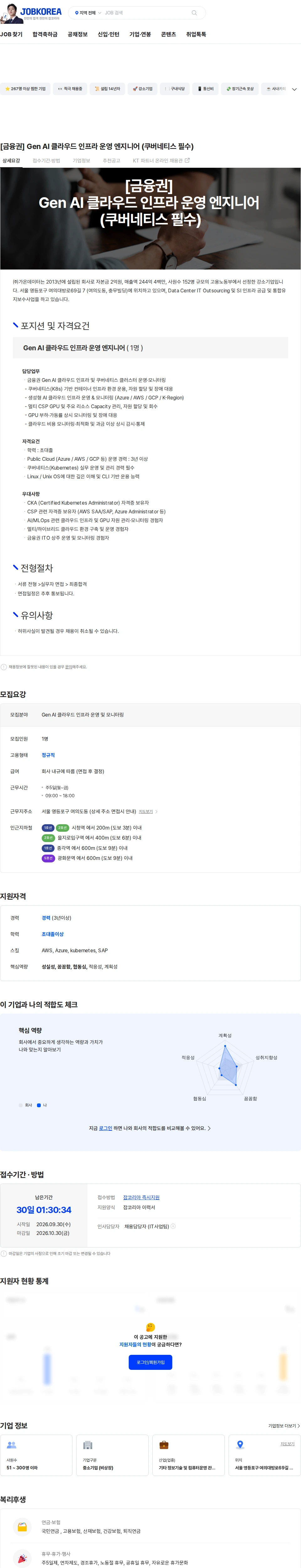Expand the 채용담당자 contact info icon
Image resolution: width=301 pixels, height=1568 pixels.
[173, 1226]
